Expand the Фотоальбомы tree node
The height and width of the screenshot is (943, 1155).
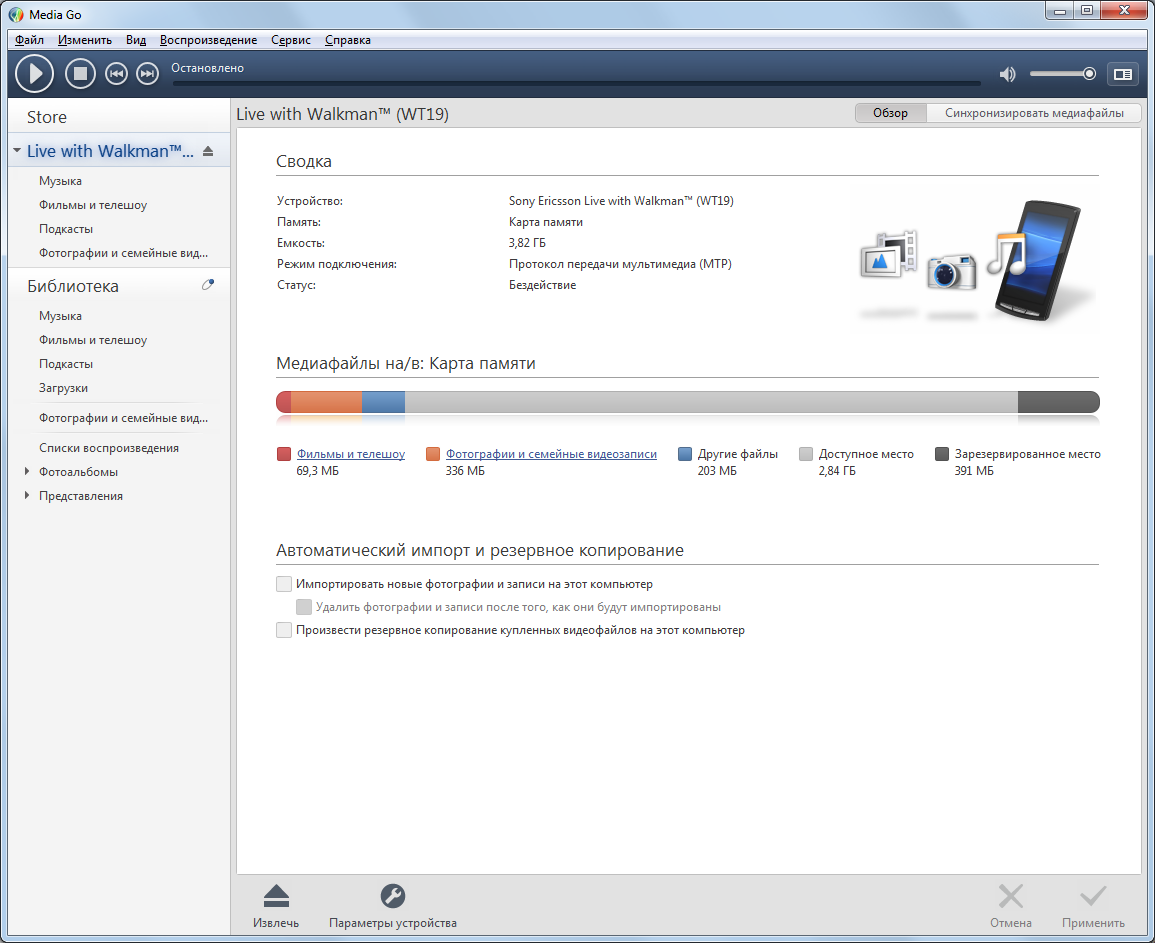pos(27,472)
